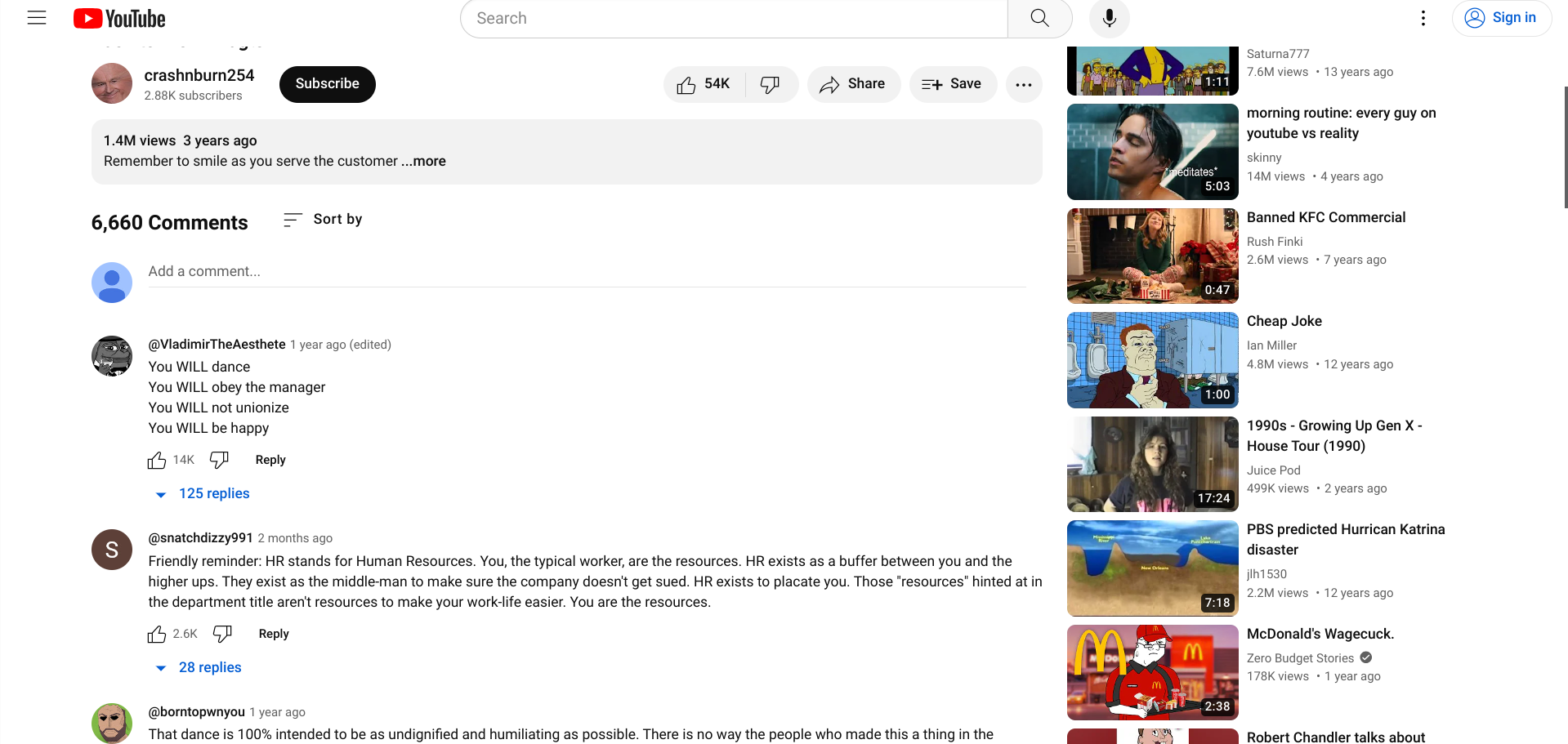1568x744 pixels.
Task: Go to the YouTube home logo
Action: coord(119,18)
